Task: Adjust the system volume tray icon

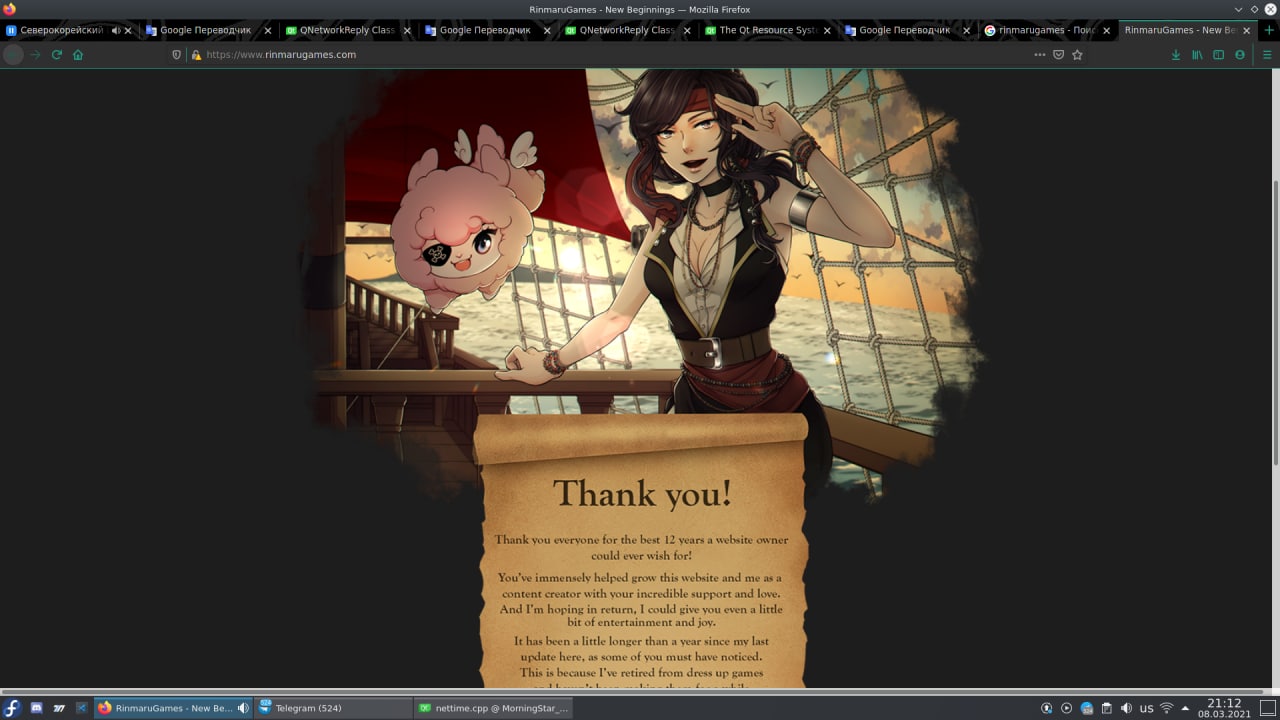Action: coord(1127,708)
